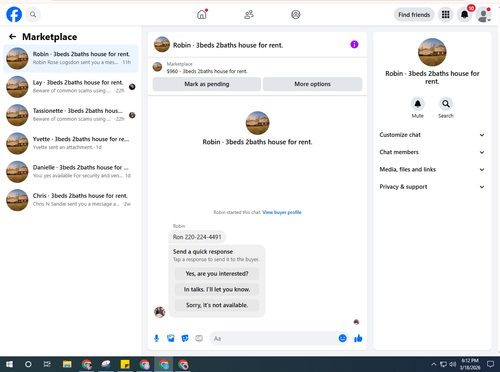Open File Explorer from taskbar
500x372 pixels.
[x=67, y=364]
